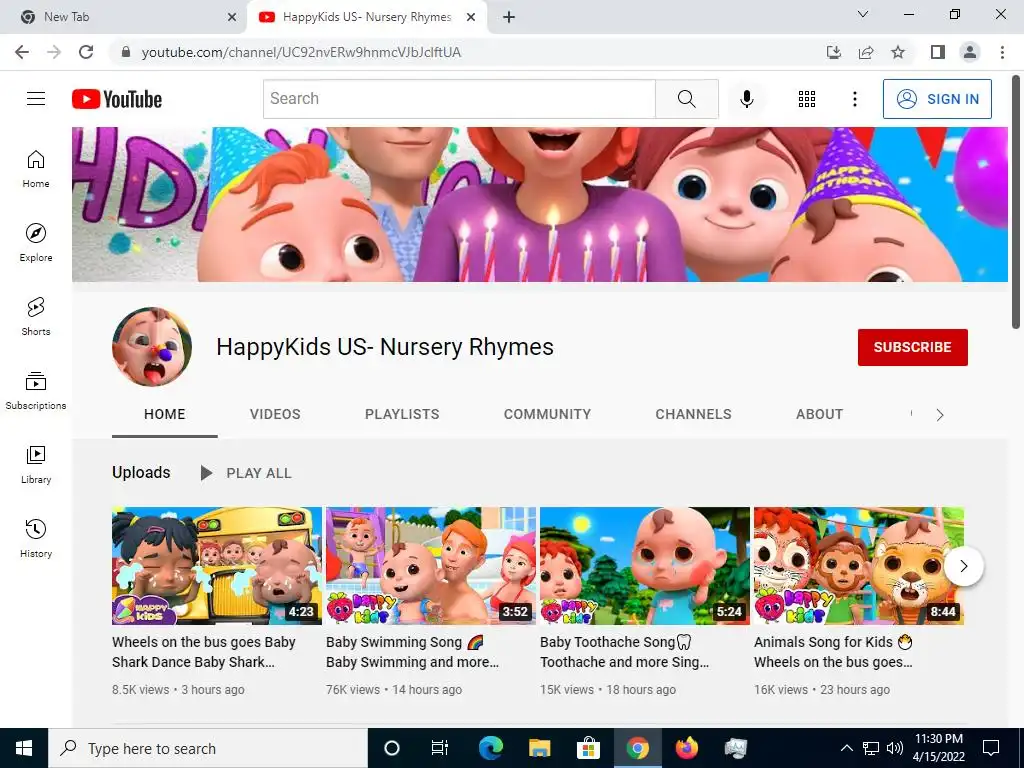Open the Windows Start menu

pyautogui.click(x=24, y=748)
